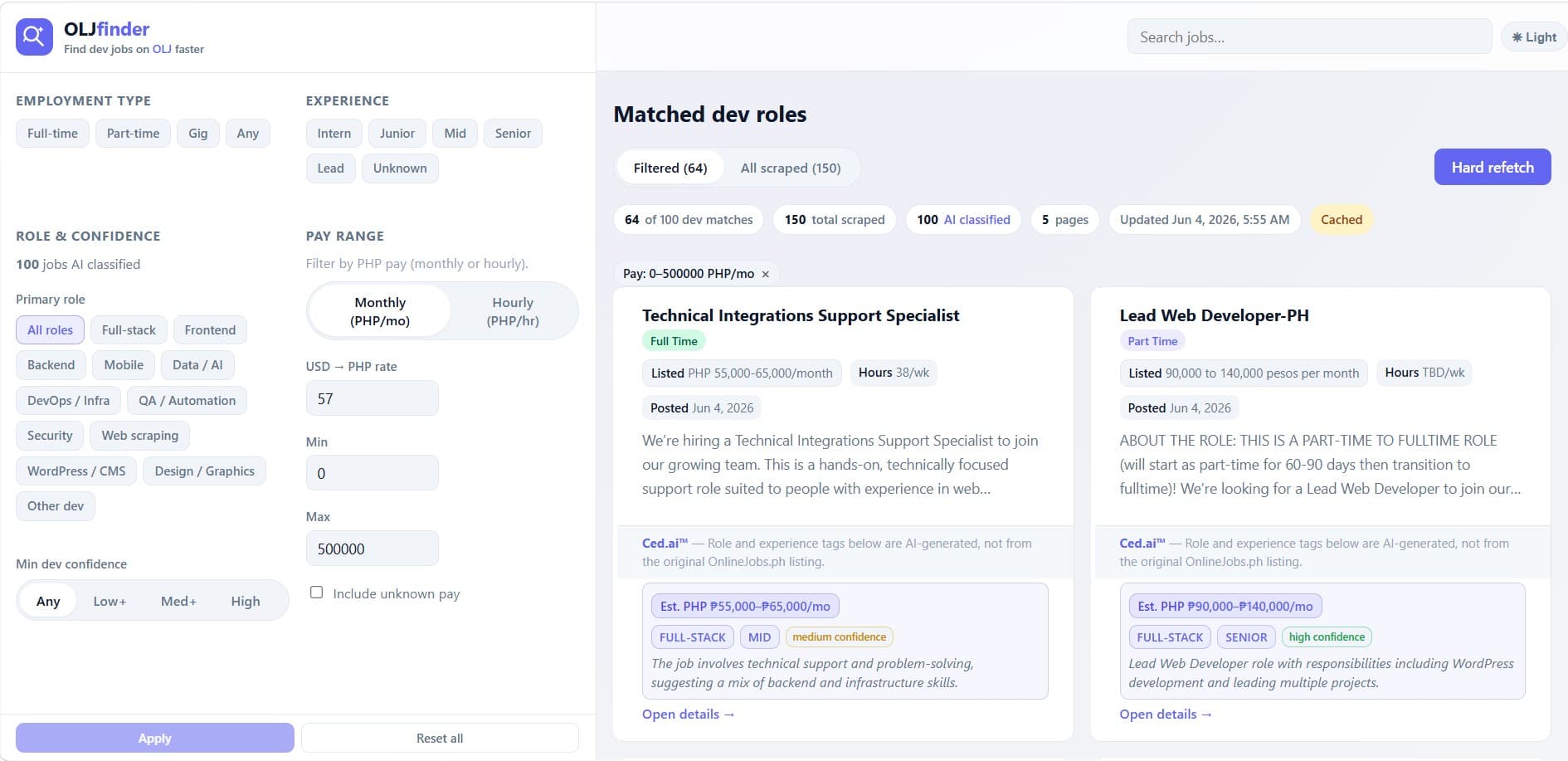
Task: Select the Any employment type chip
Action: coord(247,134)
